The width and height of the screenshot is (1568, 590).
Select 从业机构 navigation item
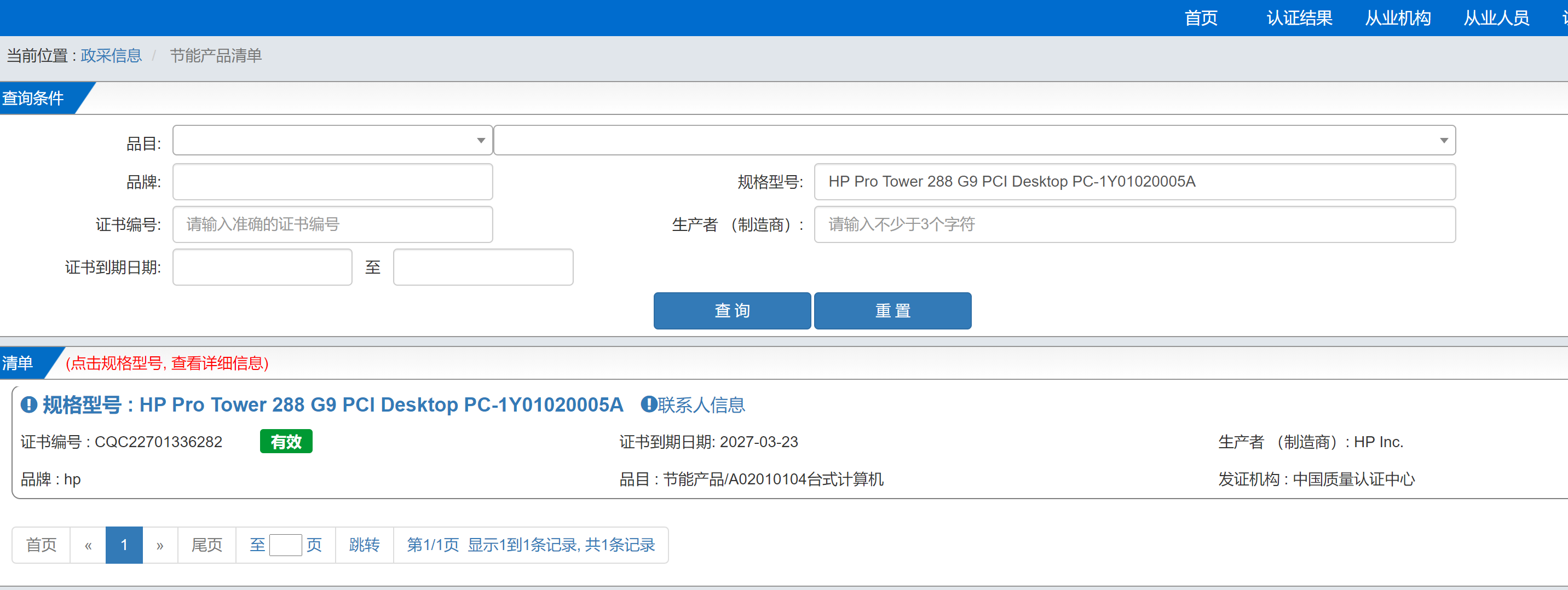[x=1398, y=18]
